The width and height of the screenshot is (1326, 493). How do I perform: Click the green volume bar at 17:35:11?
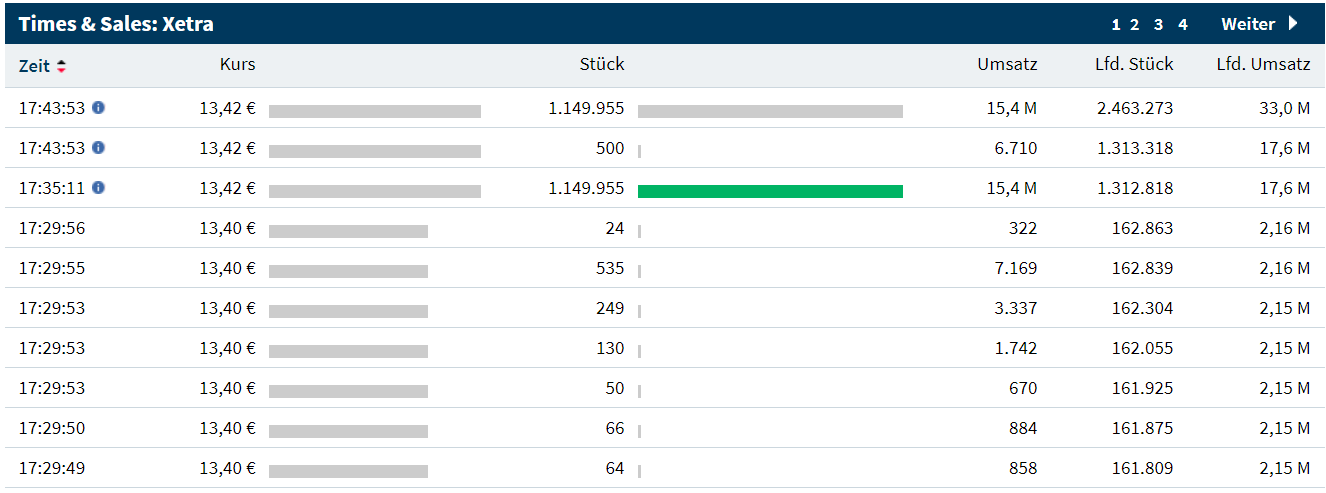coord(770,191)
